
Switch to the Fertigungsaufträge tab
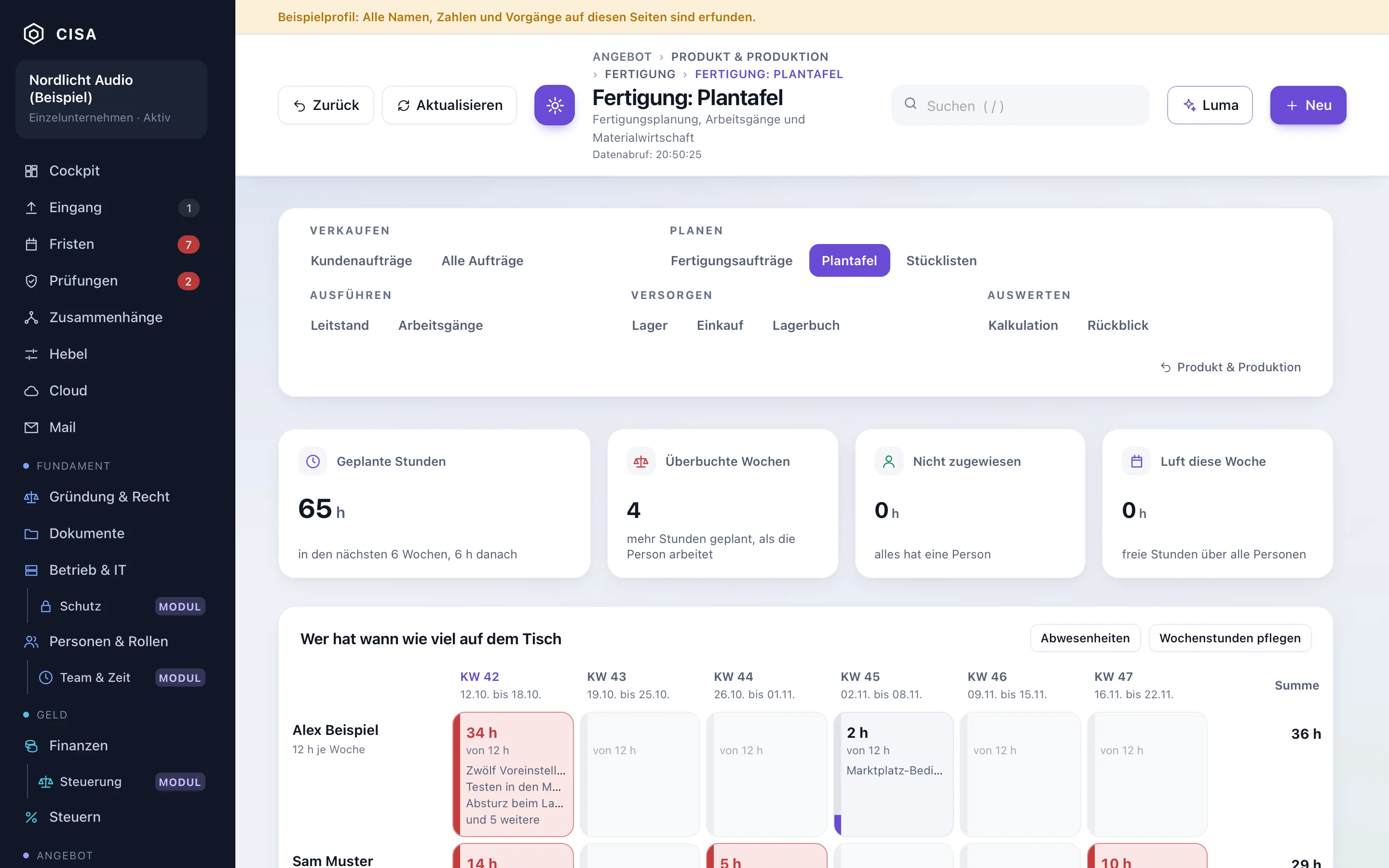pyautogui.click(x=731, y=260)
